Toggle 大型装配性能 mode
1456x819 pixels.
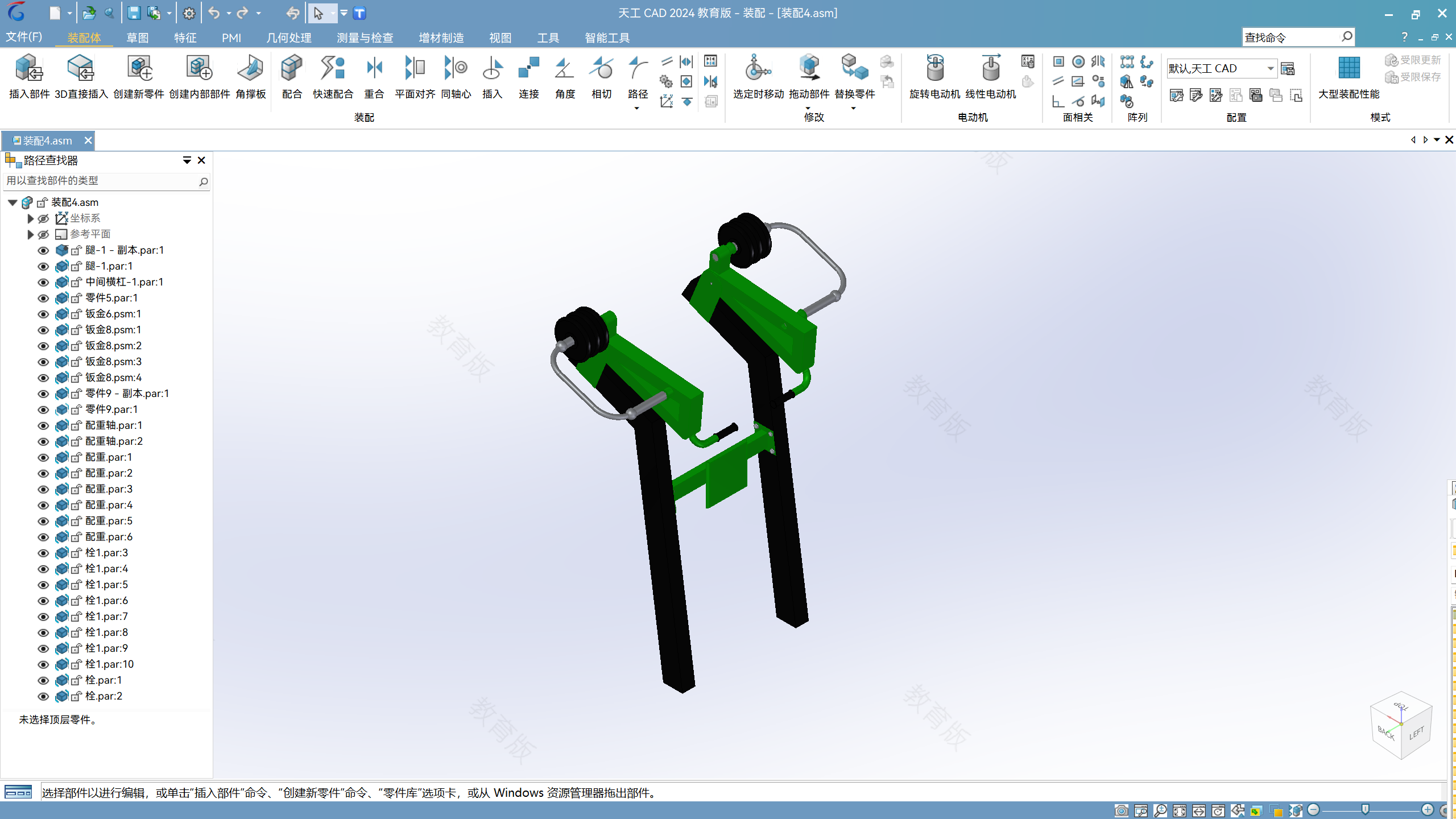tap(1349, 77)
